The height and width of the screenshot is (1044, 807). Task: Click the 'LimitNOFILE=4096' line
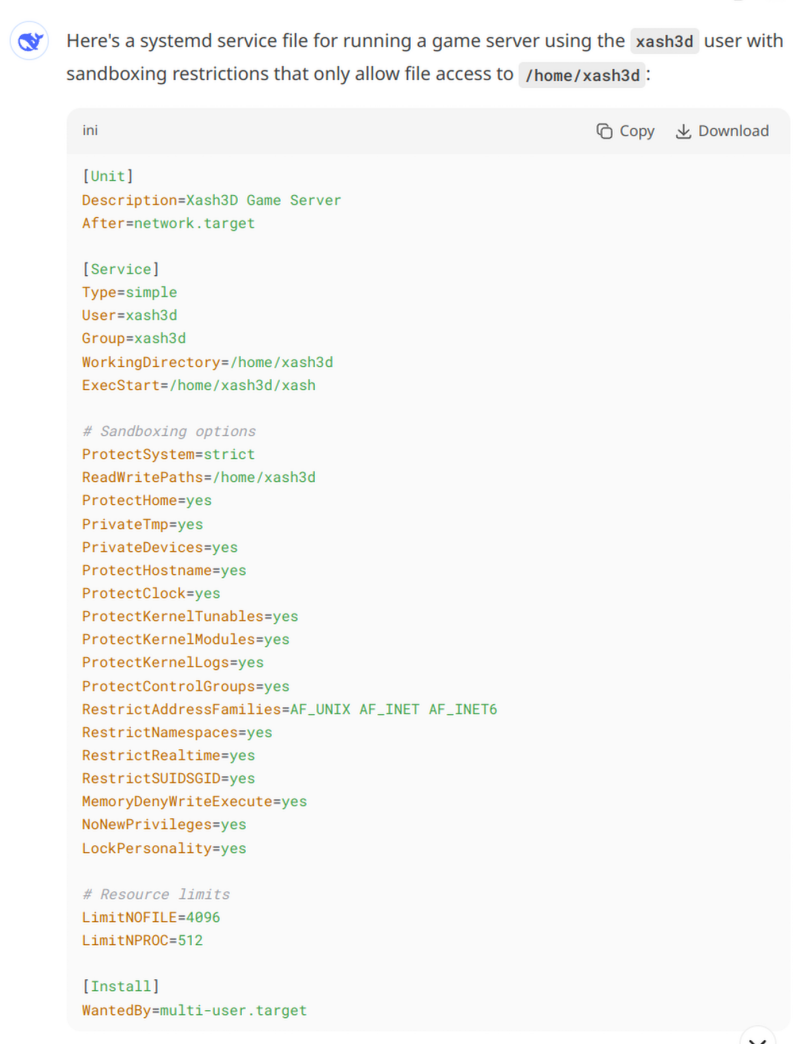point(151,917)
